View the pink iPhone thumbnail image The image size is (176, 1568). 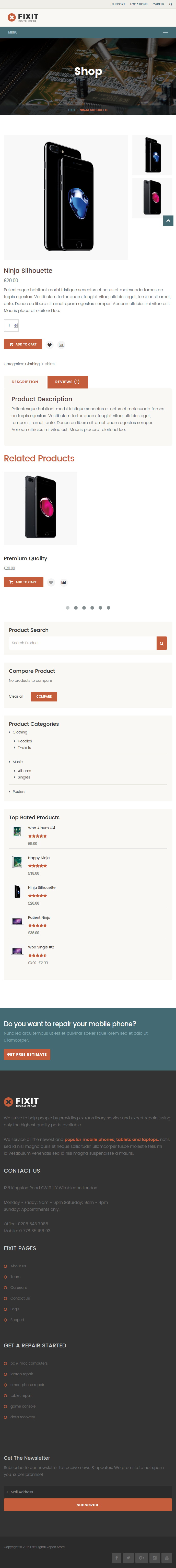pyautogui.click(x=152, y=197)
